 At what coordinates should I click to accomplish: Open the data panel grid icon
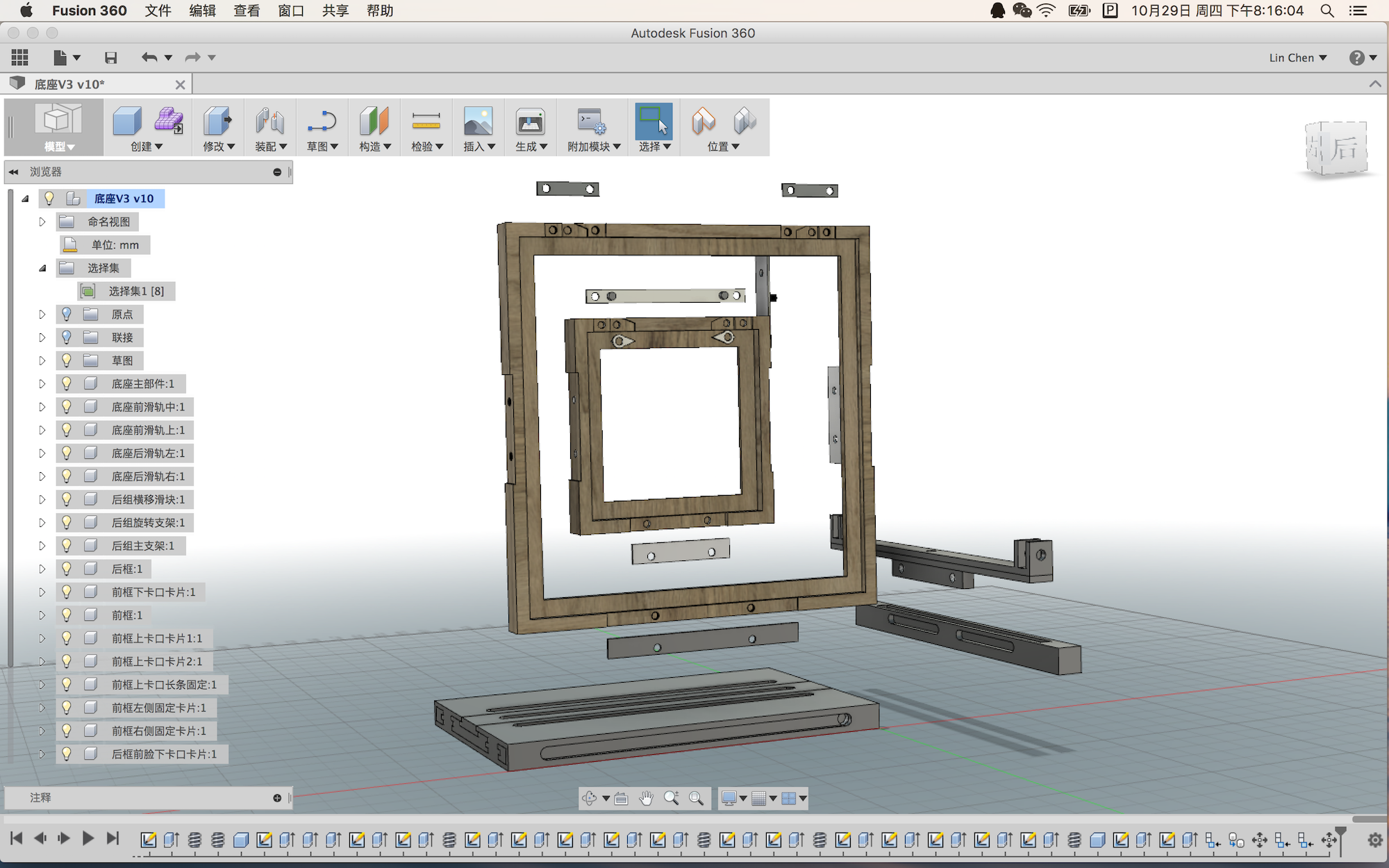pyautogui.click(x=20, y=58)
